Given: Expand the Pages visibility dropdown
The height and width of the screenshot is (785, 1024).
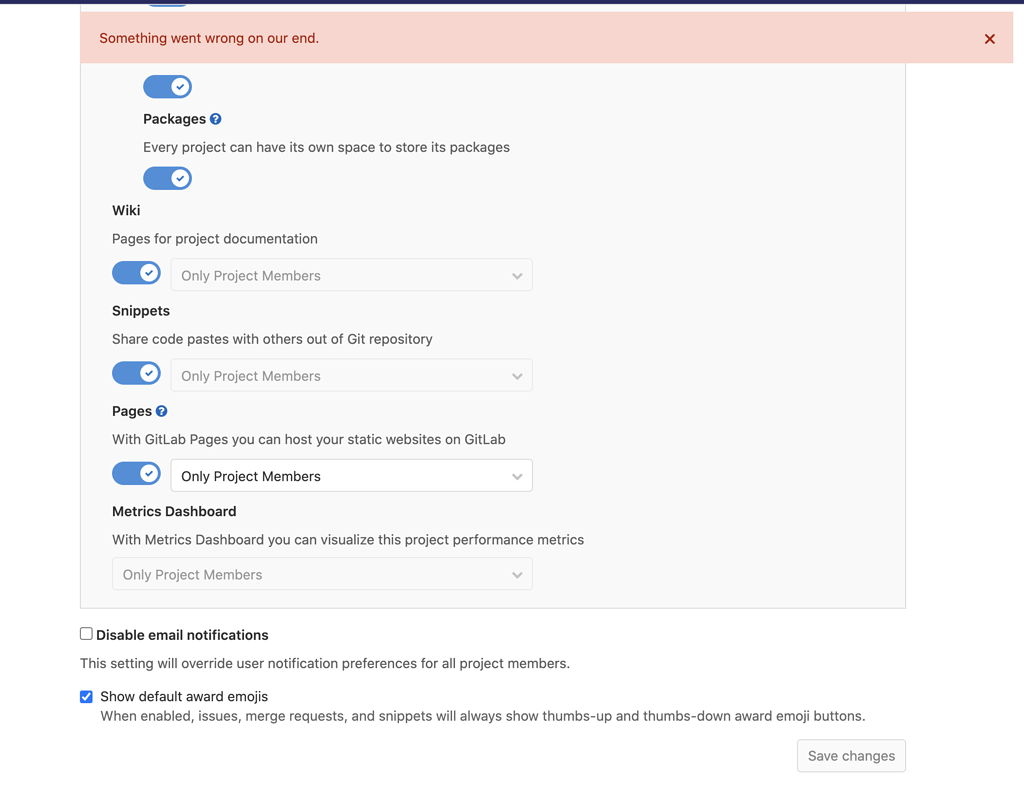Looking at the screenshot, I should point(351,475).
